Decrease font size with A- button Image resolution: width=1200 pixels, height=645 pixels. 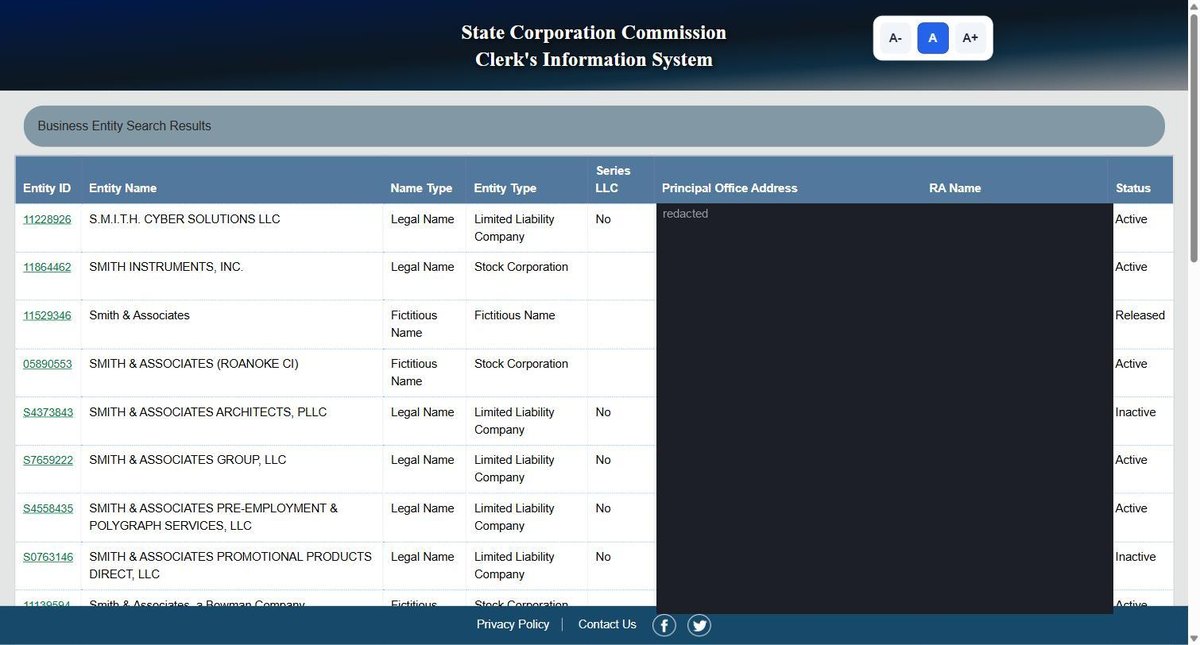click(x=895, y=38)
